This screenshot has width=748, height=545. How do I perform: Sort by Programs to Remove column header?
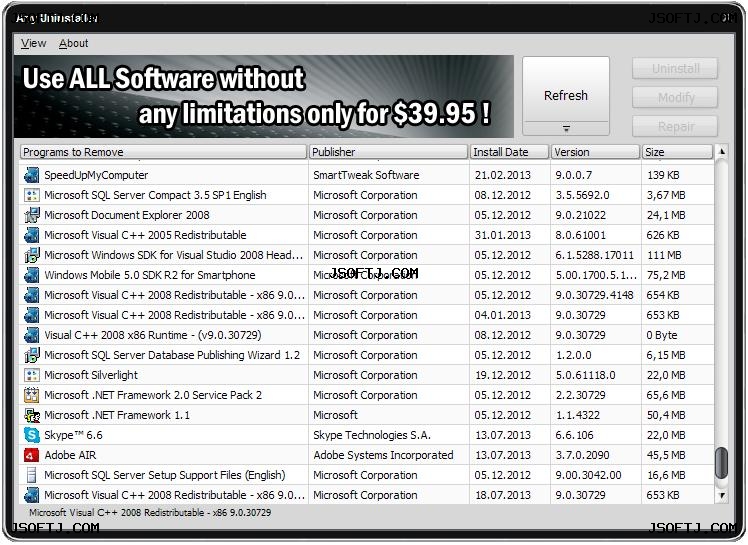(163, 152)
